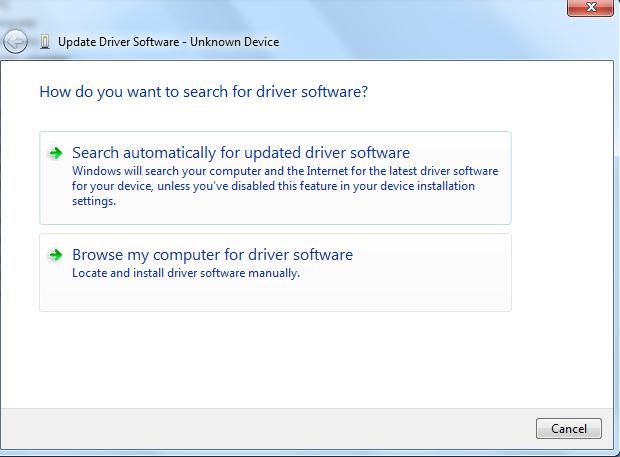The height and width of the screenshot is (457, 620).
Task: Click the Back arrow button
Action: click(x=15, y=42)
